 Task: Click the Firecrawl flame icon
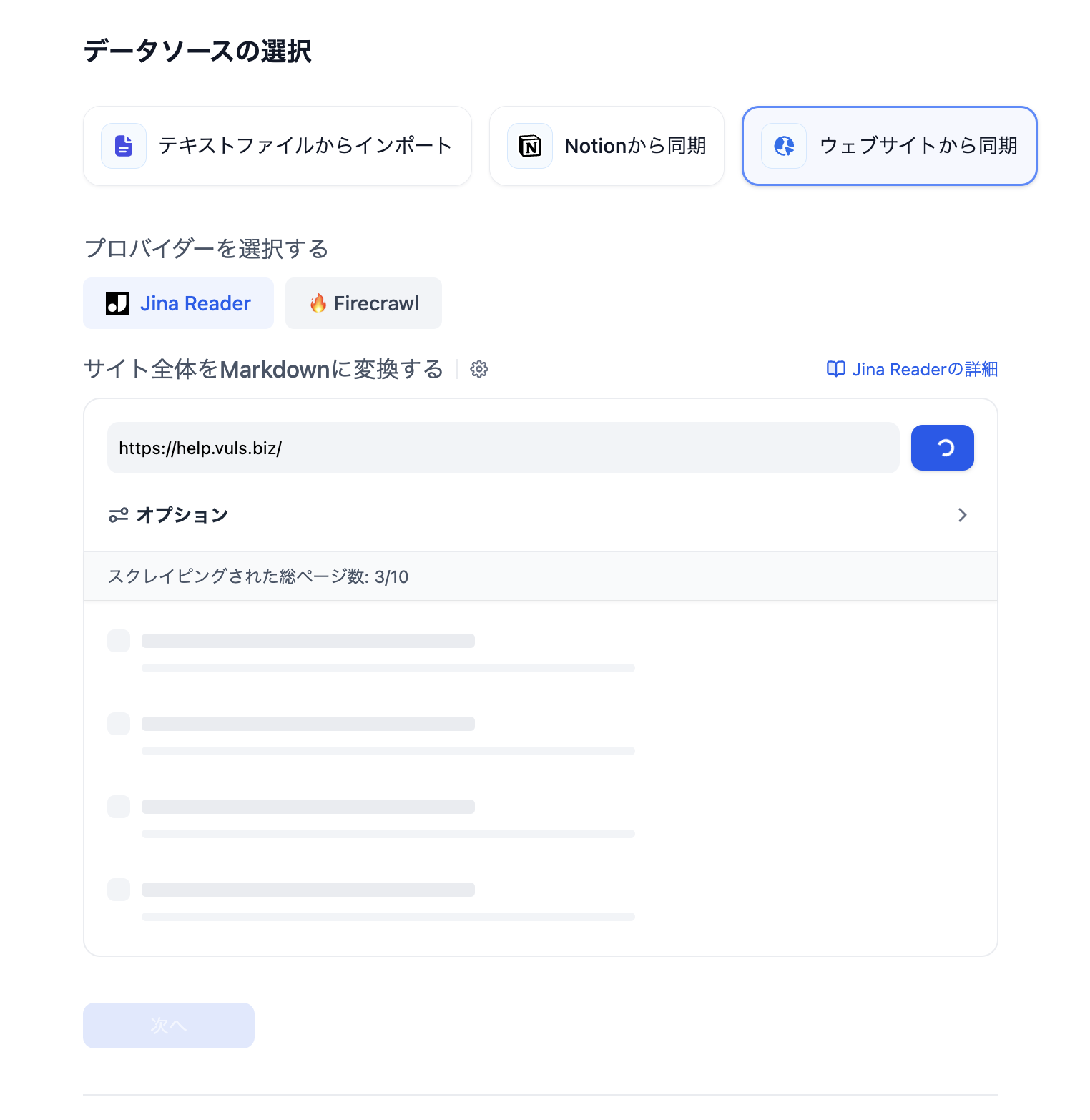(x=319, y=303)
